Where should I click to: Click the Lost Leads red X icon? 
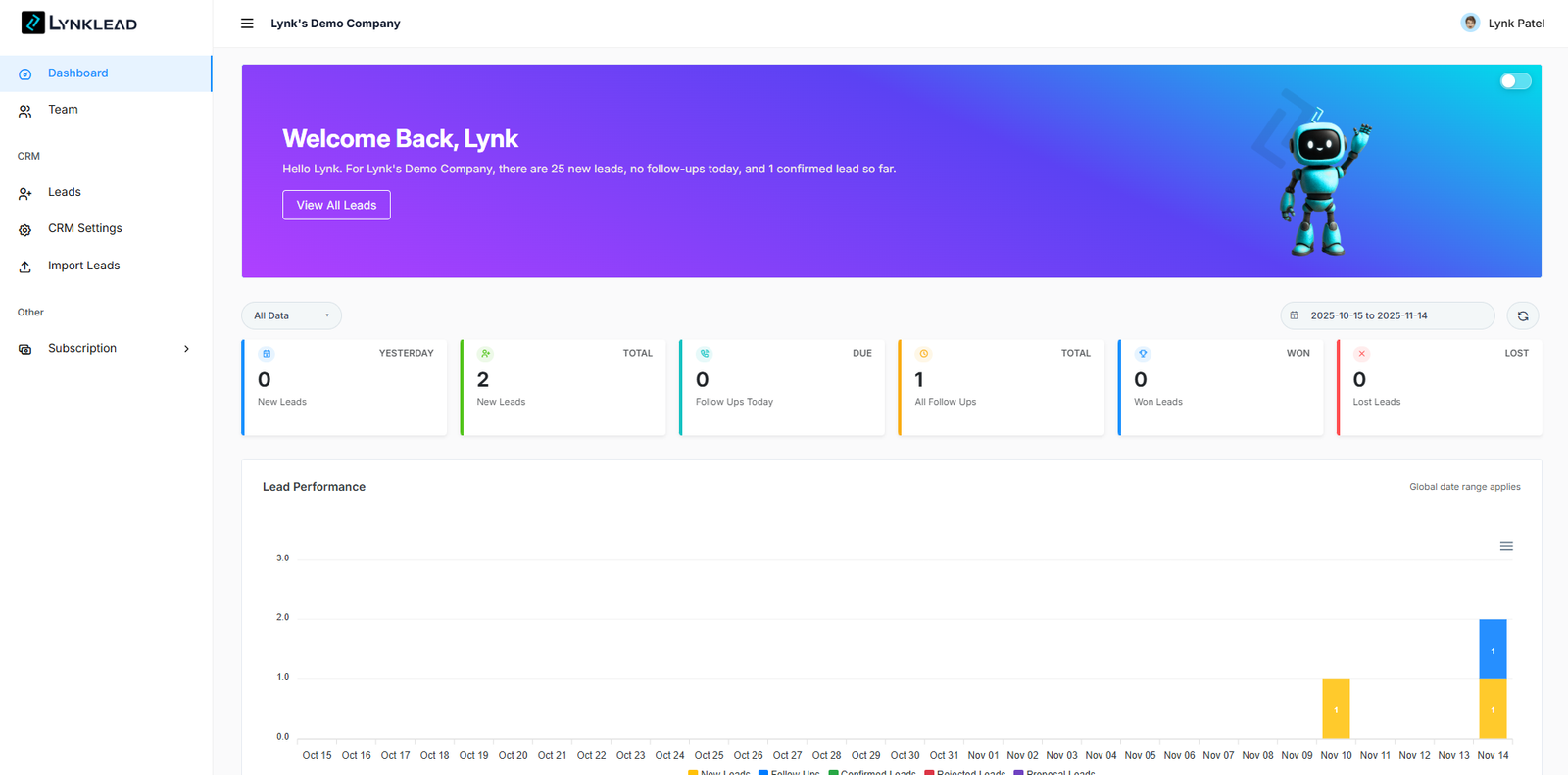tap(1361, 354)
